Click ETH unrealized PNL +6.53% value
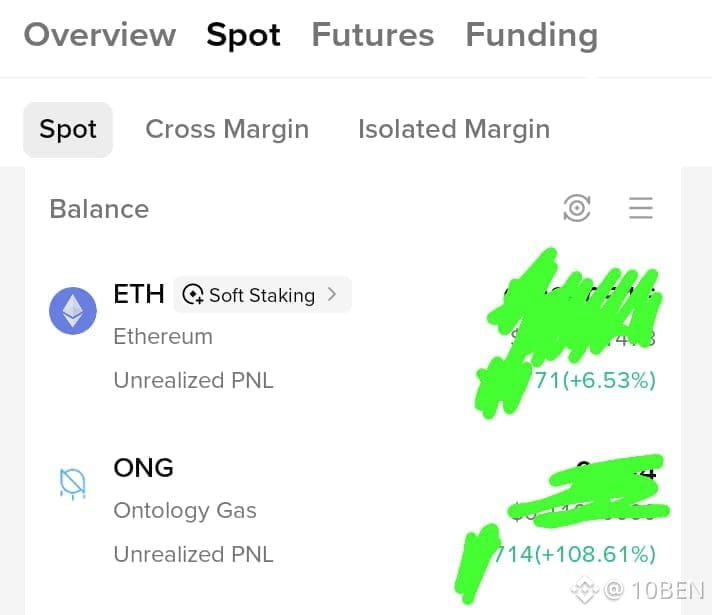 [x=595, y=380]
